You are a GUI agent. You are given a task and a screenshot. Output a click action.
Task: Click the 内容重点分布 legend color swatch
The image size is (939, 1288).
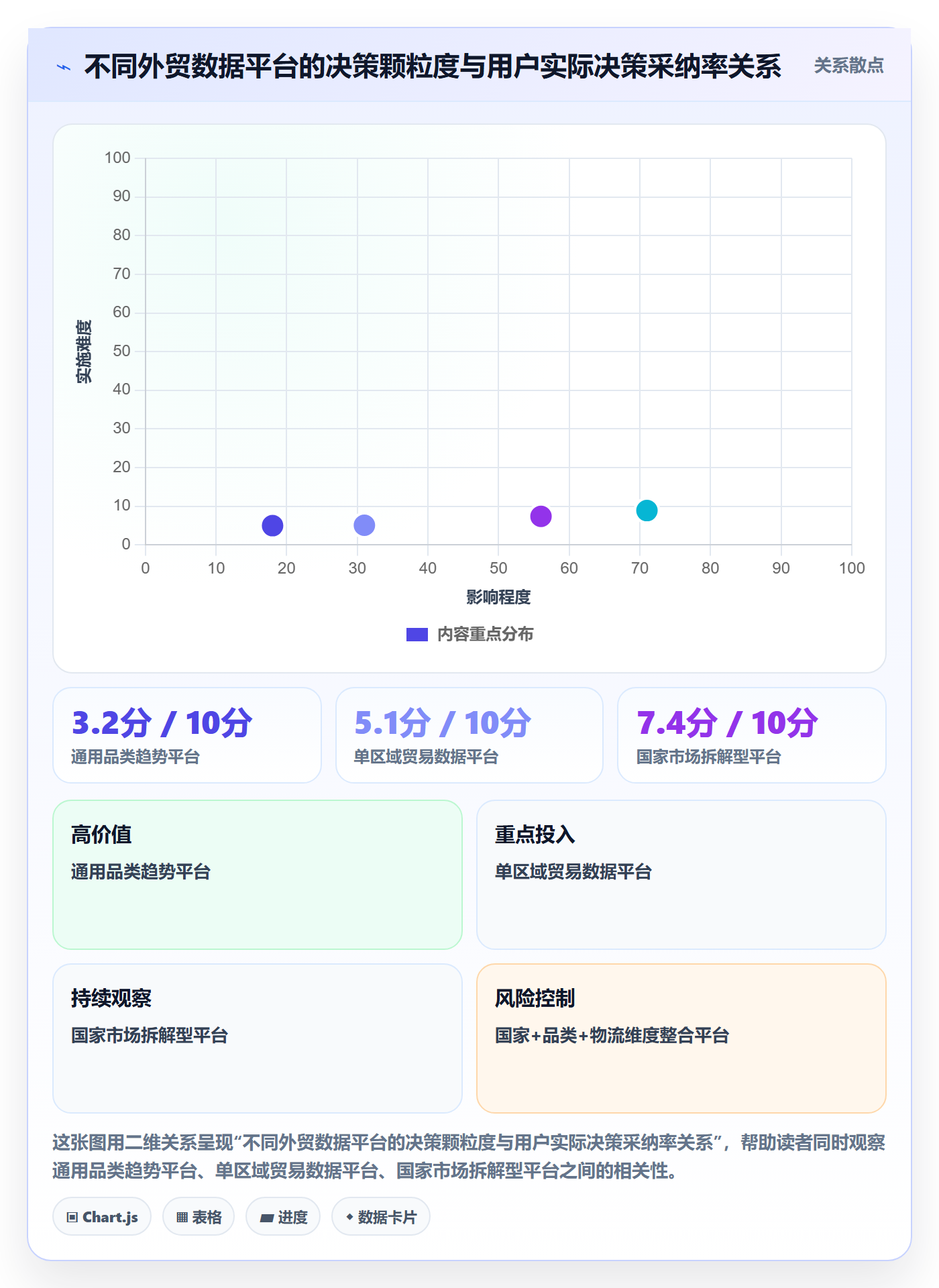pyautogui.click(x=417, y=635)
